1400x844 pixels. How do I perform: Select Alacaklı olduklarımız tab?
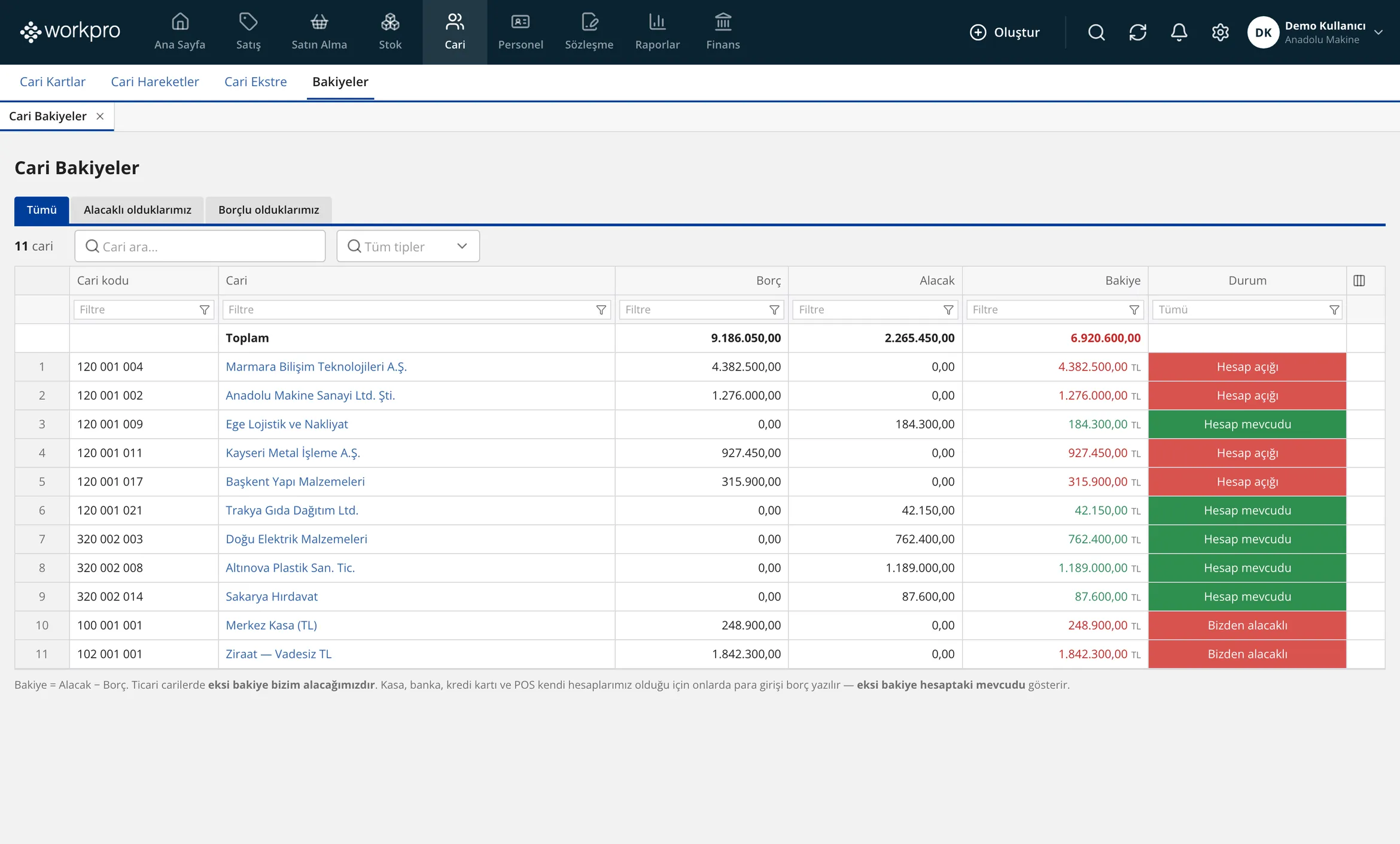click(138, 210)
